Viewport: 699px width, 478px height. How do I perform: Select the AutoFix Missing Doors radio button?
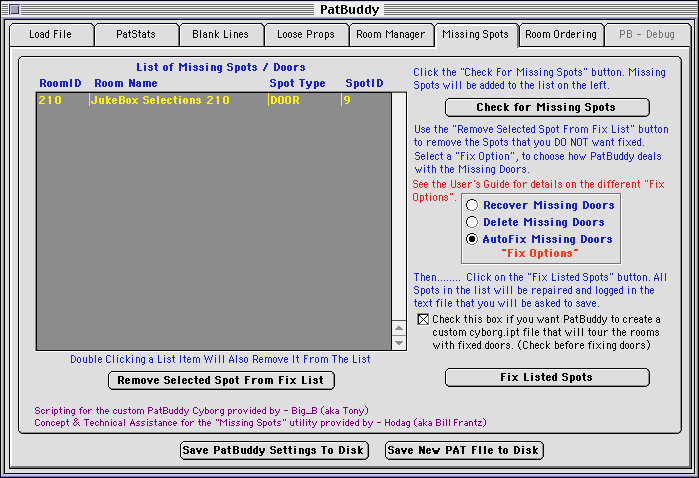point(472,240)
